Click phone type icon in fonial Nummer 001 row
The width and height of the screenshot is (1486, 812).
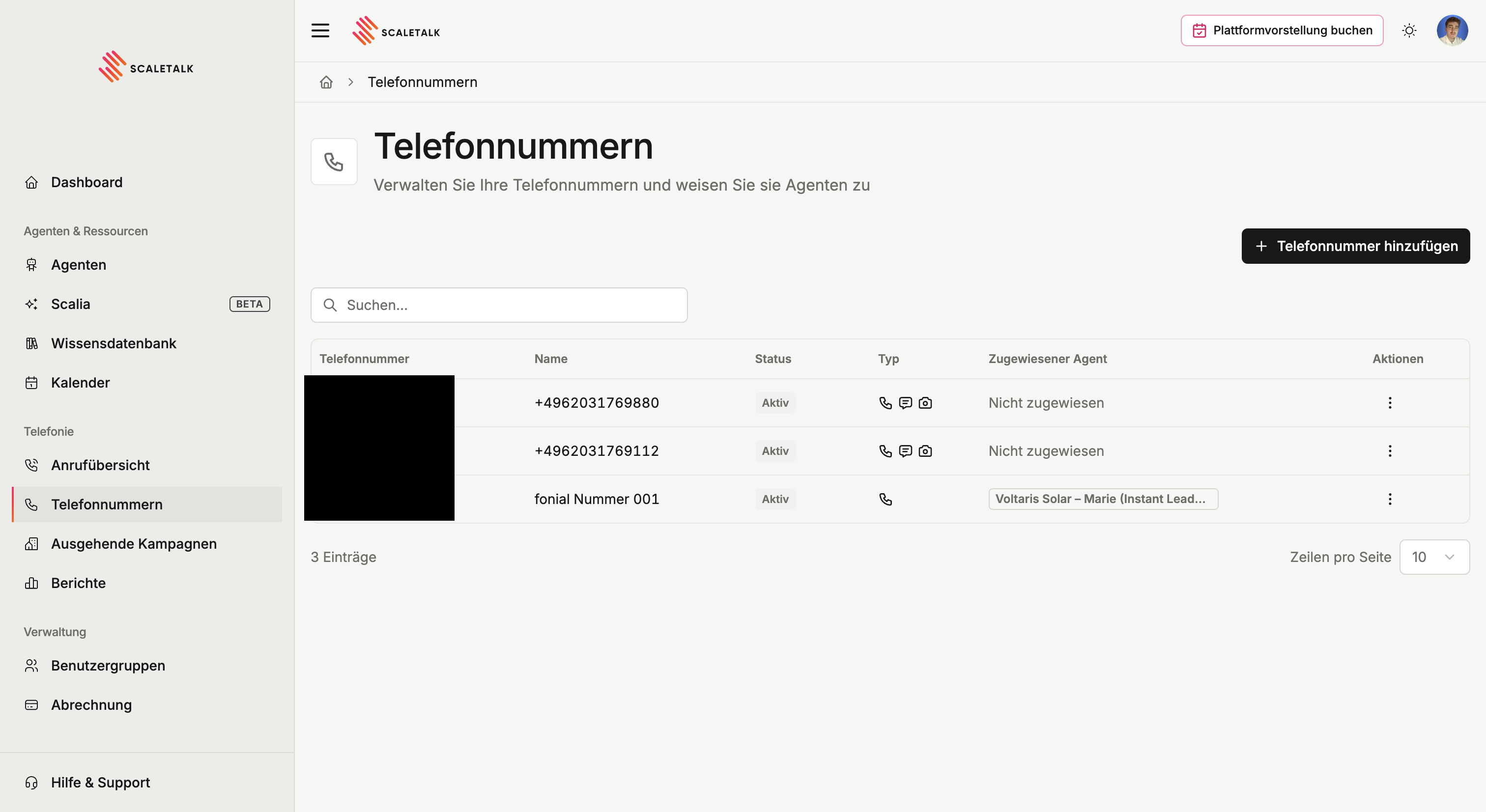pos(886,499)
